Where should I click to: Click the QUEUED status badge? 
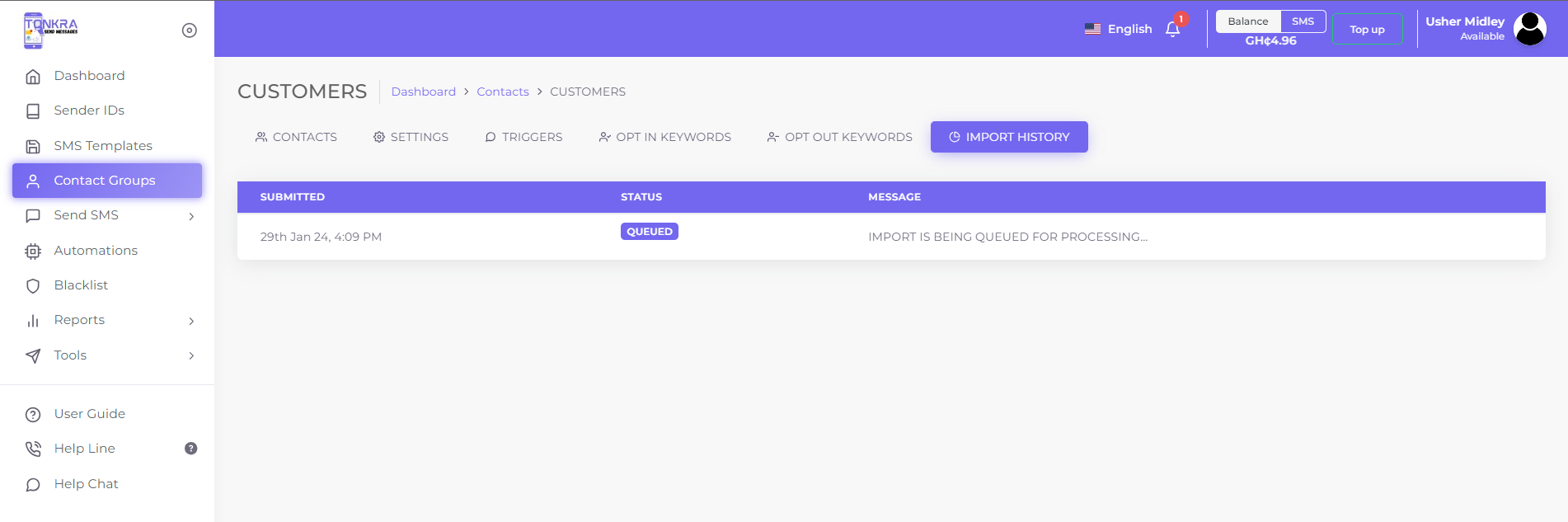point(649,232)
